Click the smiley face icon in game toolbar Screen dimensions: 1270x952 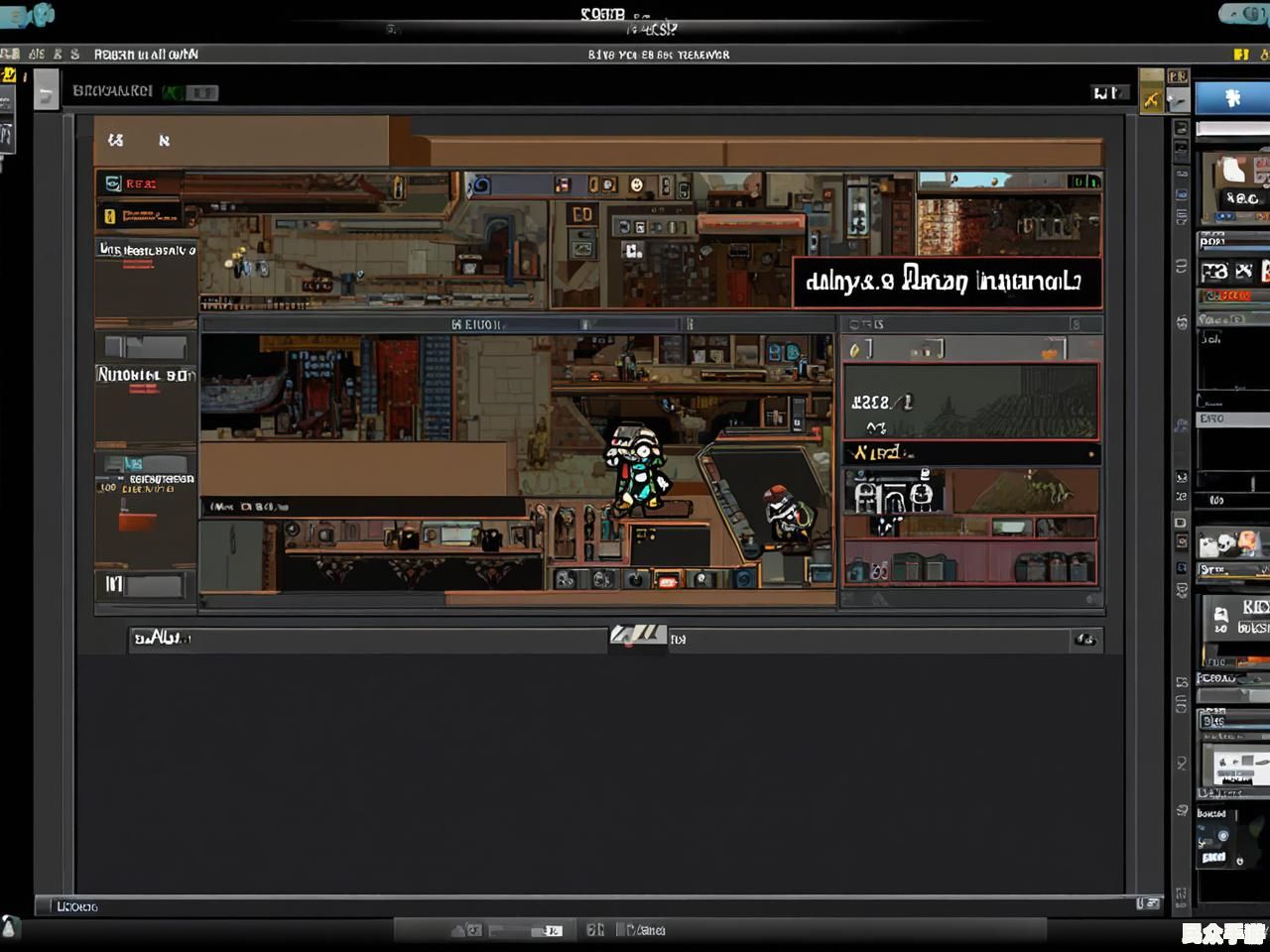(636, 185)
